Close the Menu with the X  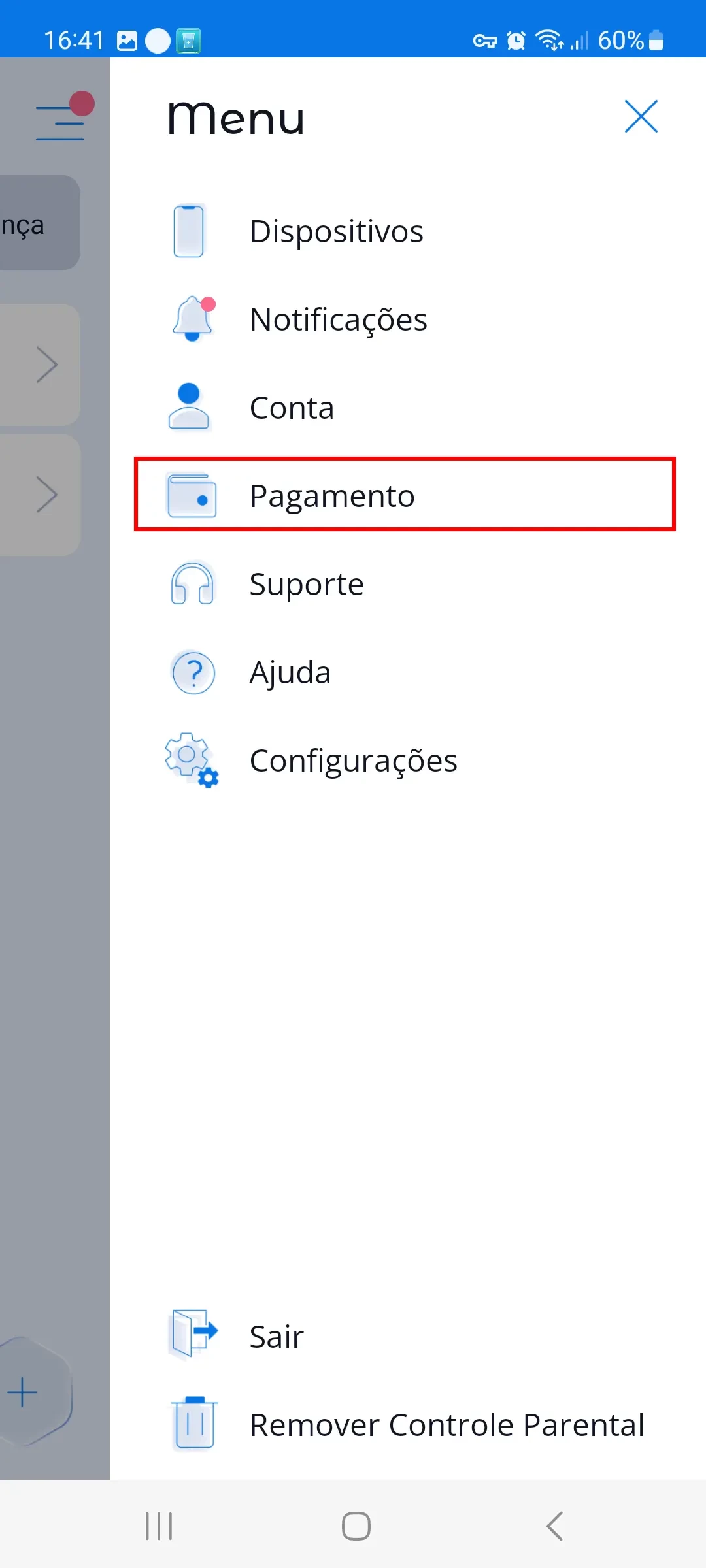[x=641, y=117]
